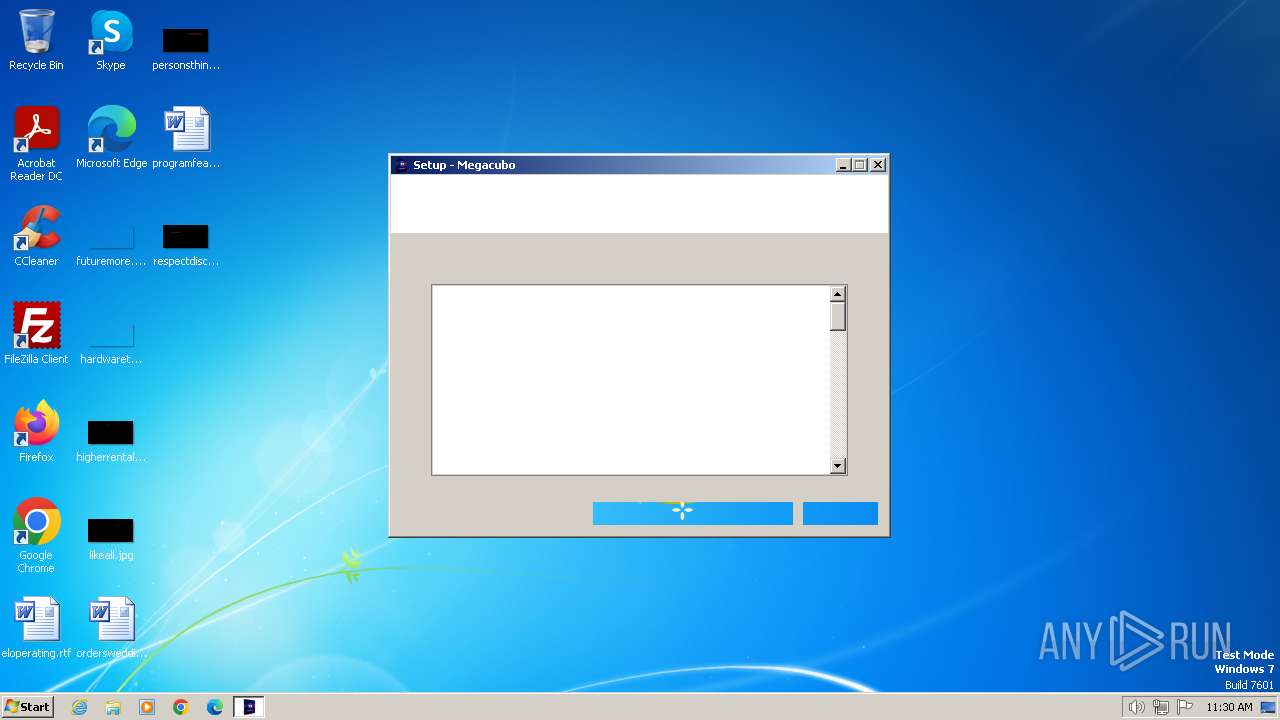Maximize the Setup - Megacubo window

pyautogui.click(x=860, y=165)
